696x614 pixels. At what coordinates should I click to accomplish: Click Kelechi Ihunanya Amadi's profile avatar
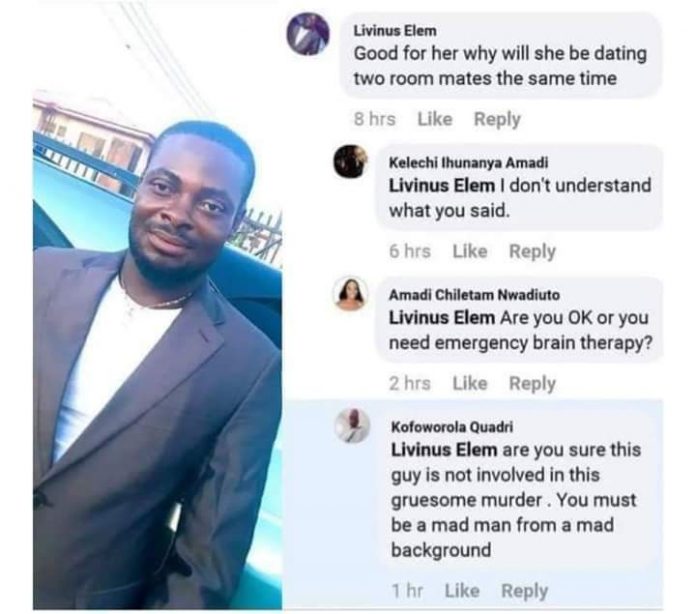[350, 160]
